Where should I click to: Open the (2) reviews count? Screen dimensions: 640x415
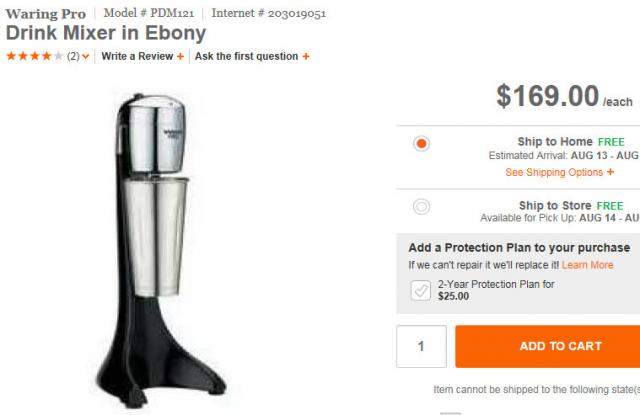click(73, 57)
